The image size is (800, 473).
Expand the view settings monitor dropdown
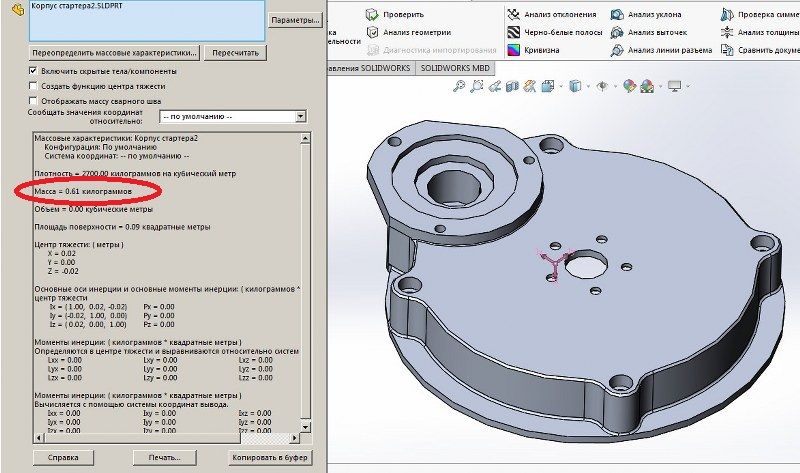click(688, 87)
